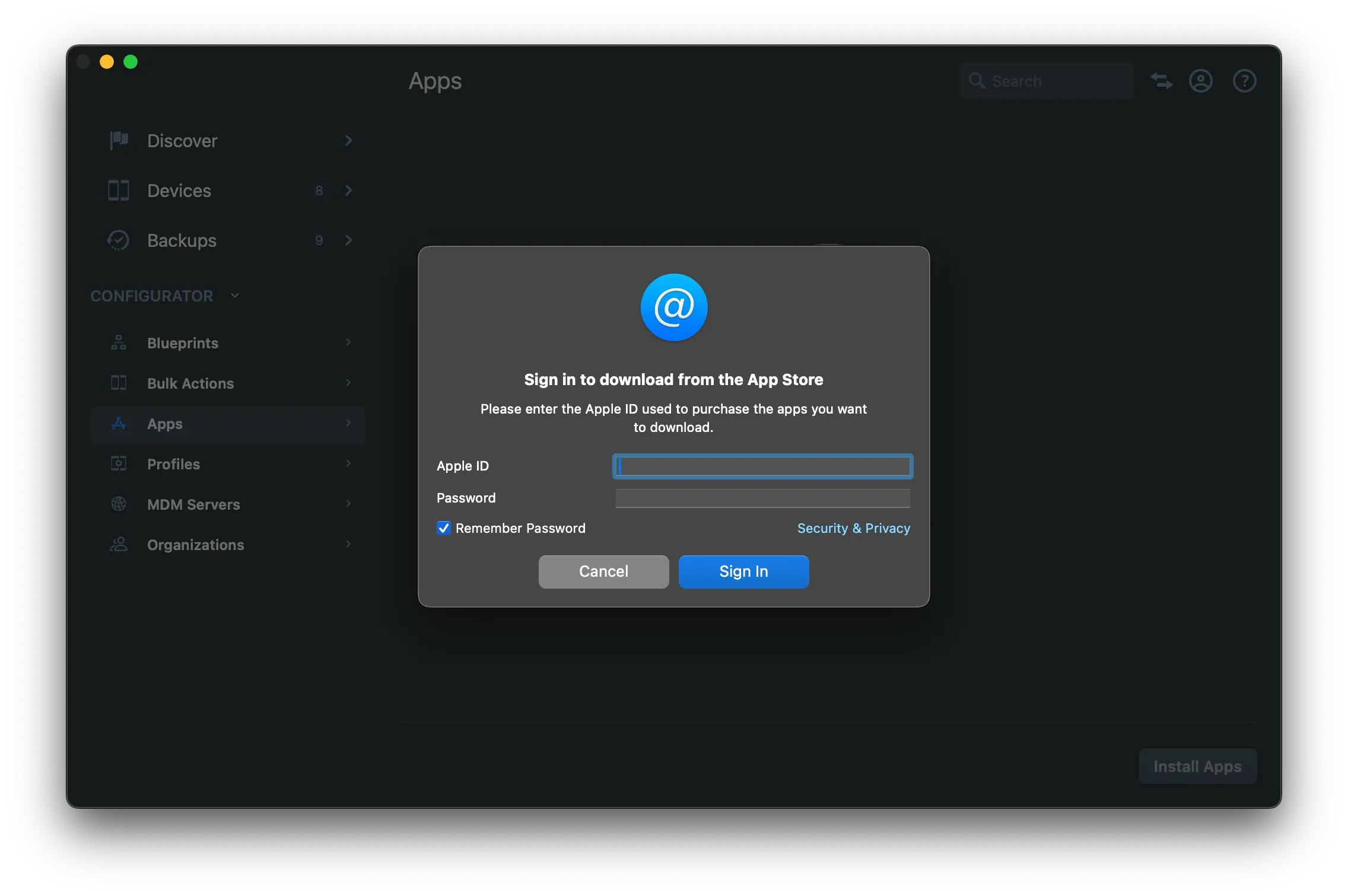Click the Profiles icon
Image resolution: width=1348 pixels, height=896 pixels.
click(x=118, y=463)
